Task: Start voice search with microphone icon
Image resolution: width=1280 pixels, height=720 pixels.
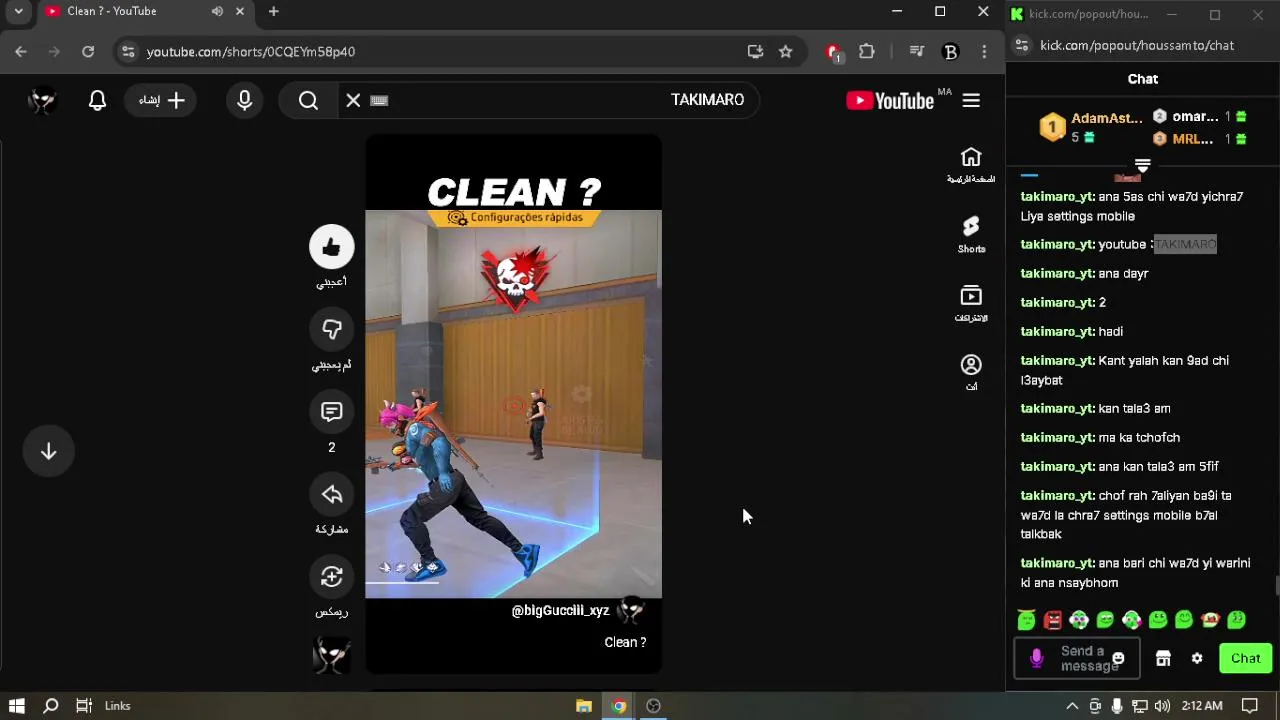Action: (245, 100)
